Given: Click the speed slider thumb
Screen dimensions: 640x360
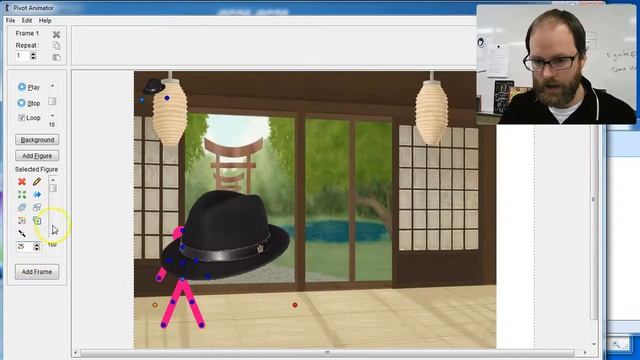Looking at the screenshot, I should click(52, 101).
